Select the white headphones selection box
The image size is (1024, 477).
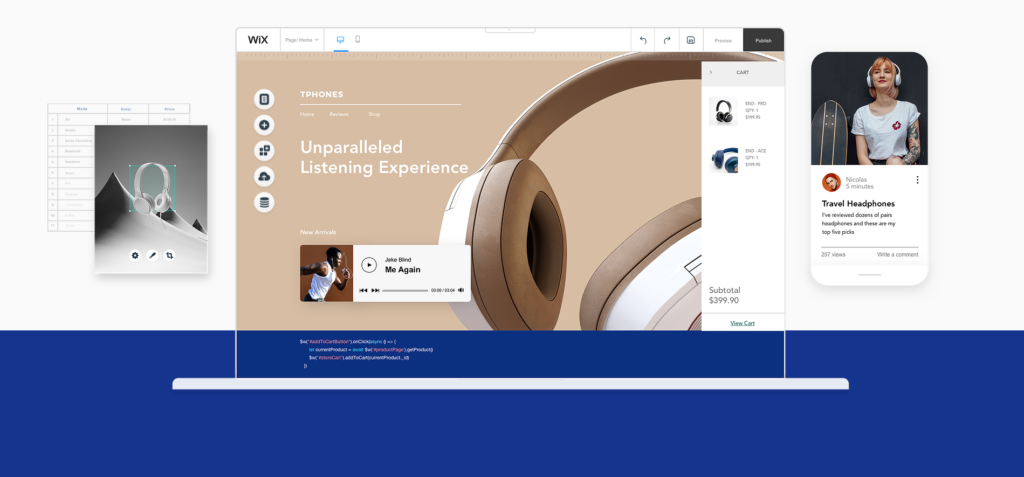(153, 188)
